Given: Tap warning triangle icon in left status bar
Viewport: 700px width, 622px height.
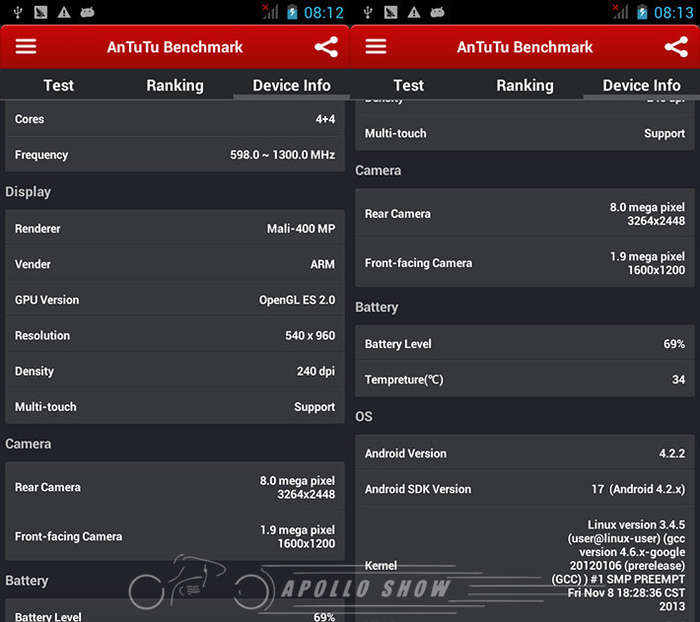Looking at the screenshot, I should (64, 12).
